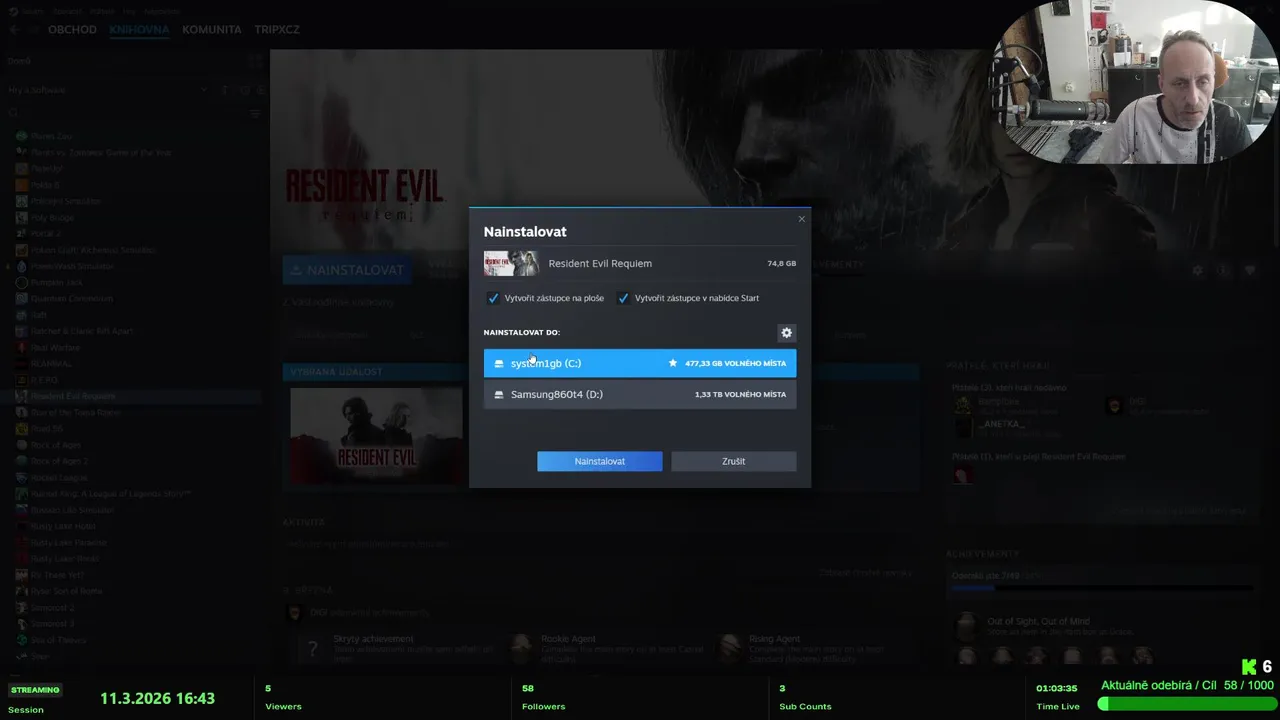Open the game info icon on page
Image resolution: width=1280 pixels, height=720 pixels.
[x=1223, y=270]
